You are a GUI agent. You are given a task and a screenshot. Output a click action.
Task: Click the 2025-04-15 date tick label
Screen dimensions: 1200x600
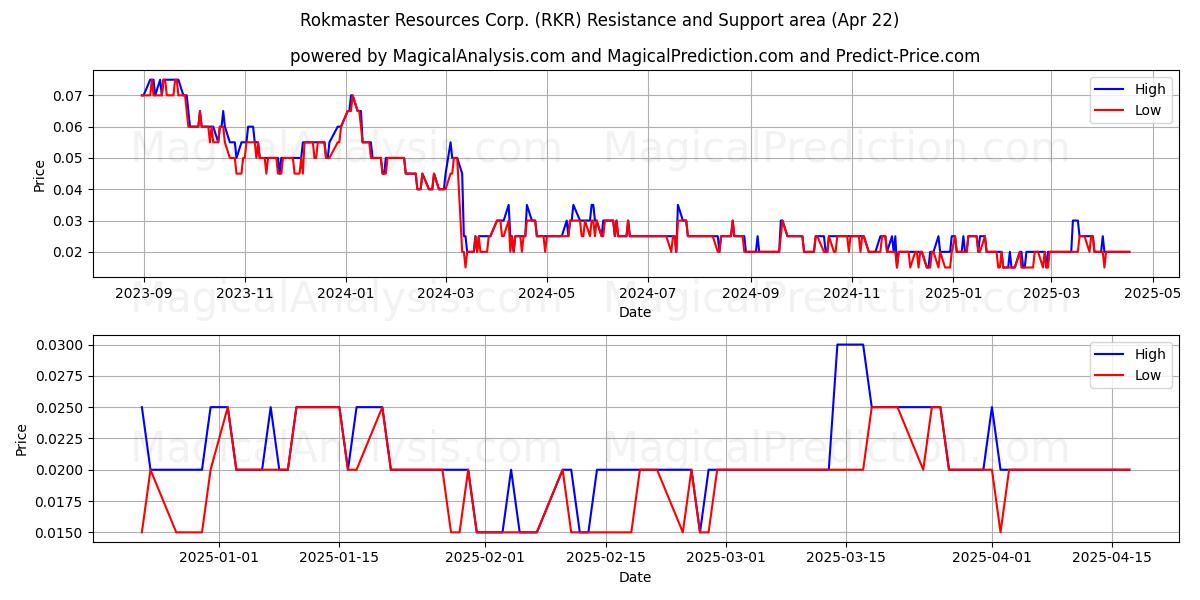click(x=1112, y=558)
